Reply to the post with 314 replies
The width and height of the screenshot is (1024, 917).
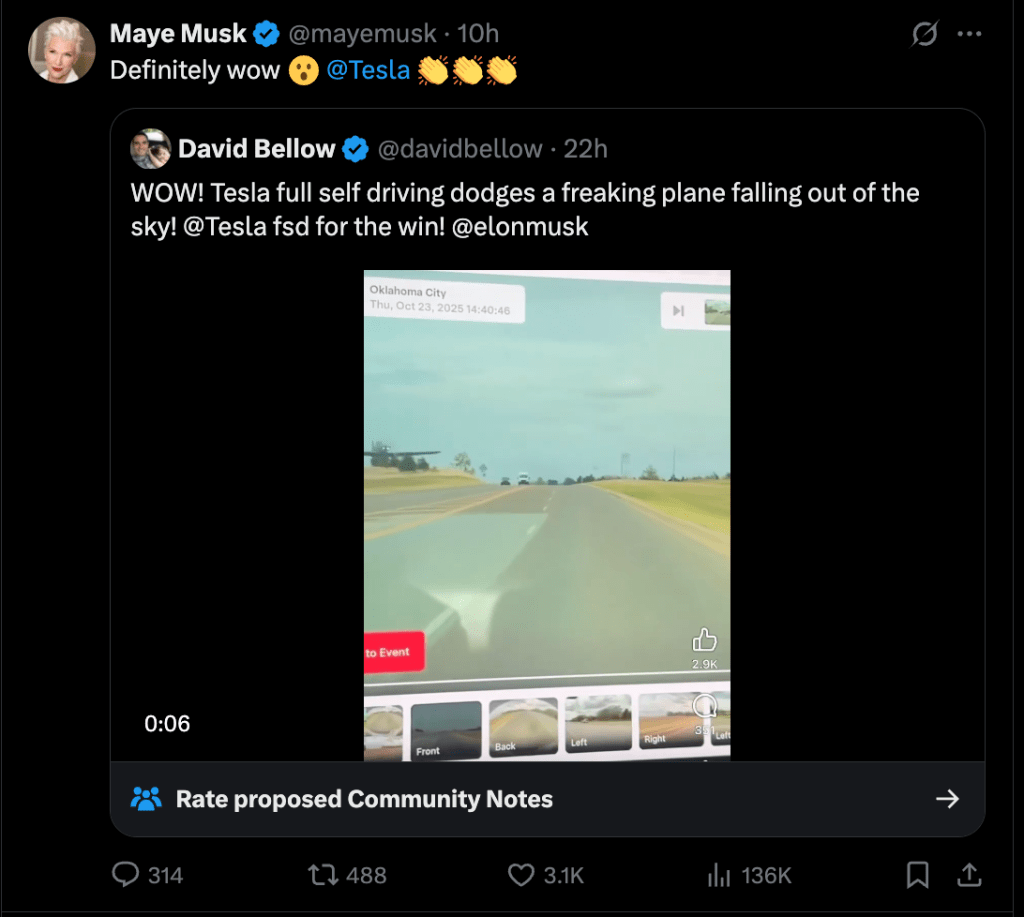point(126,875)
